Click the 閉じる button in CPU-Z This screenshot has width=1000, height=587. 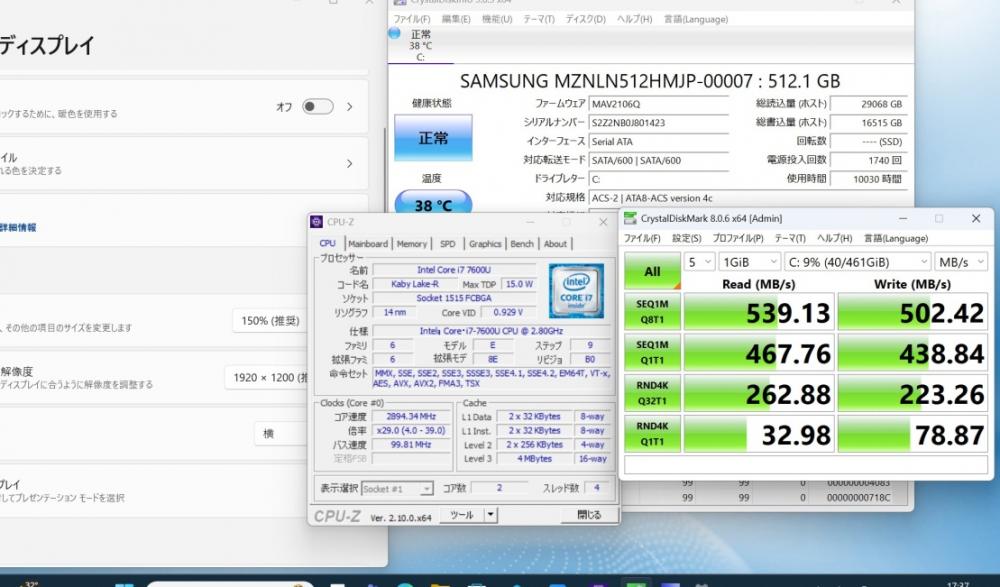[x=589, y=514]
